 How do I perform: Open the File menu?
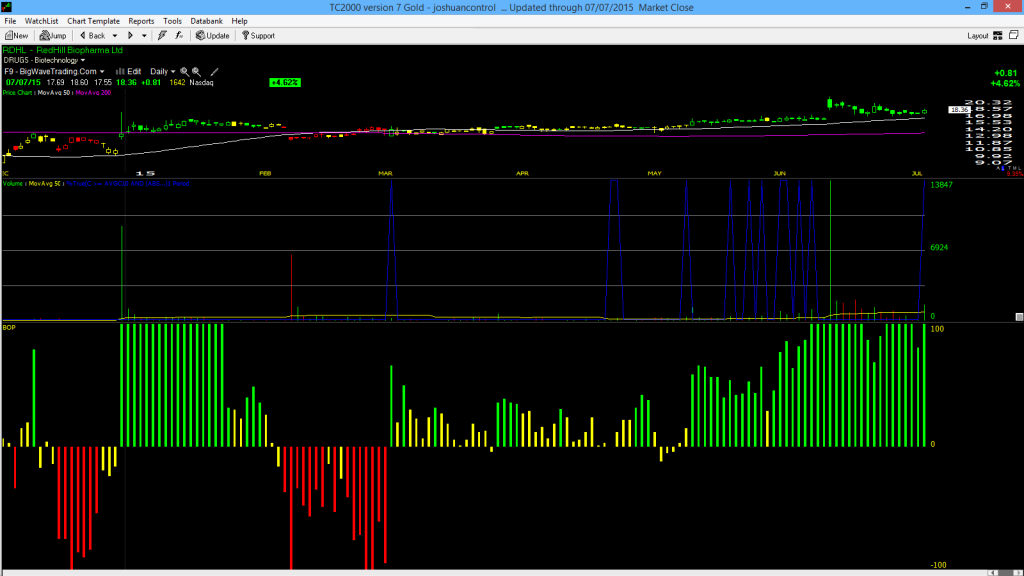pyautogui.click(x=10, y=21)
